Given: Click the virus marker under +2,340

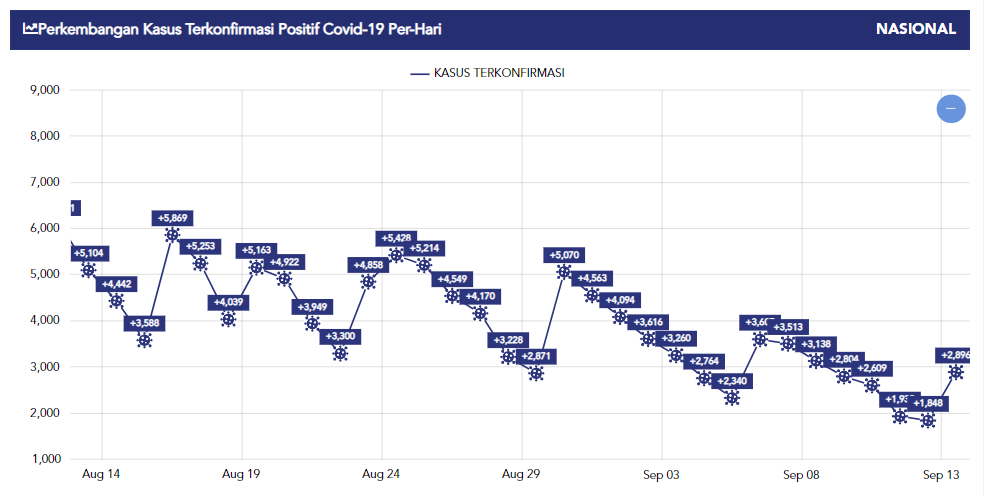Looking at the screenshot, I should click(x=732, y=398).
